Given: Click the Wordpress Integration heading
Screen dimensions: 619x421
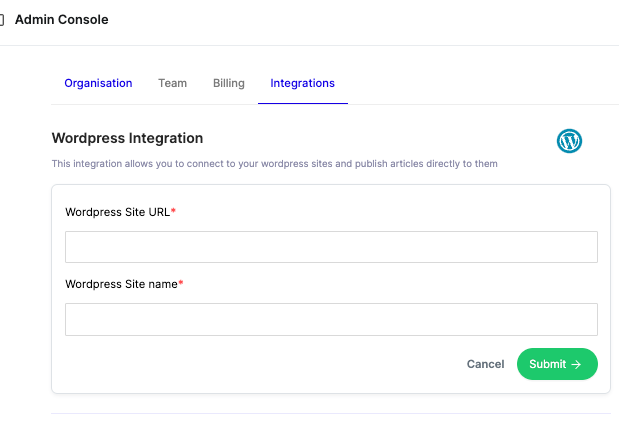Looking at the screenshot, I should pyautogui.click(x=127, y=138).
